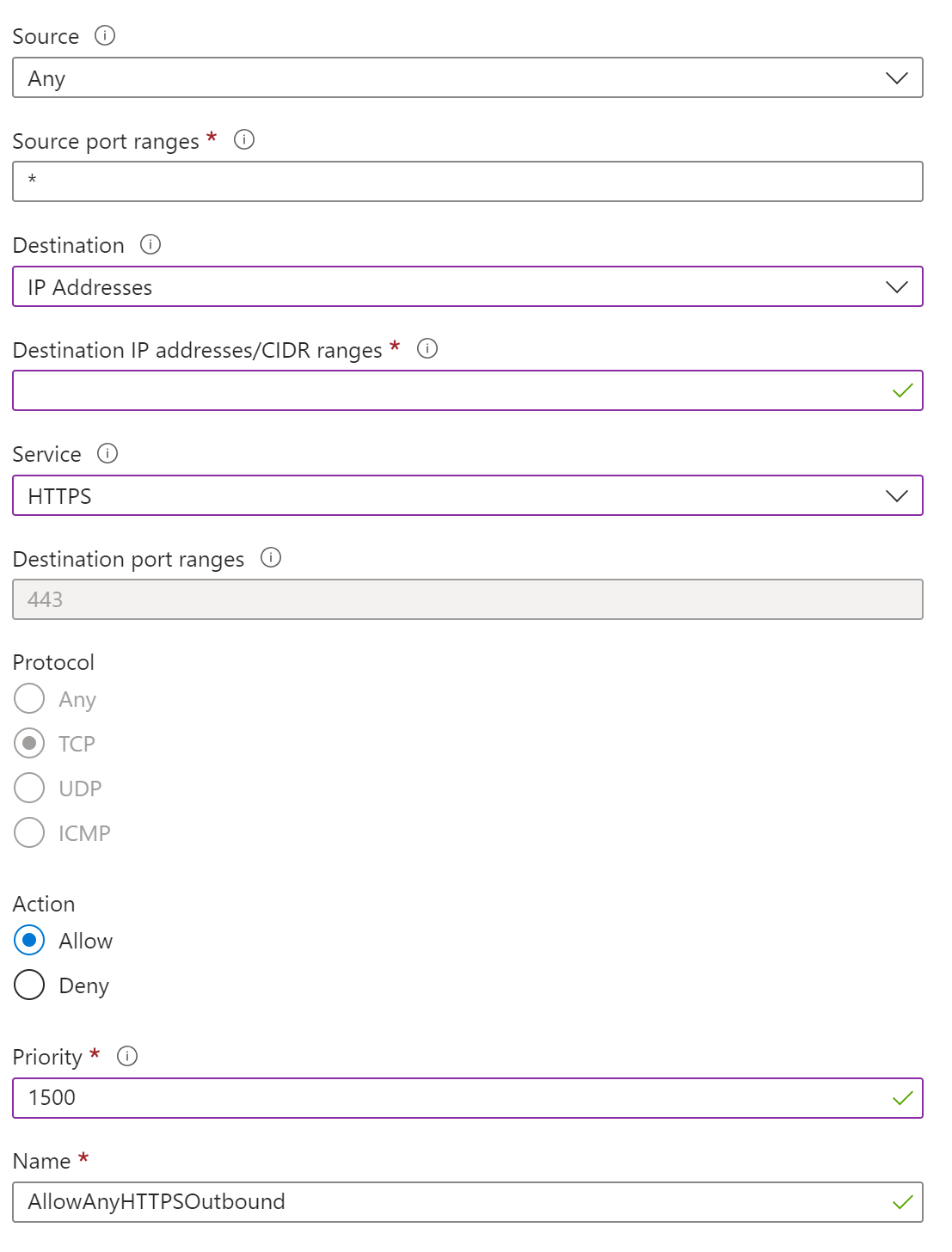
Task: Select the Allow action
Action: pyautogui.click(x=29, y=940)
